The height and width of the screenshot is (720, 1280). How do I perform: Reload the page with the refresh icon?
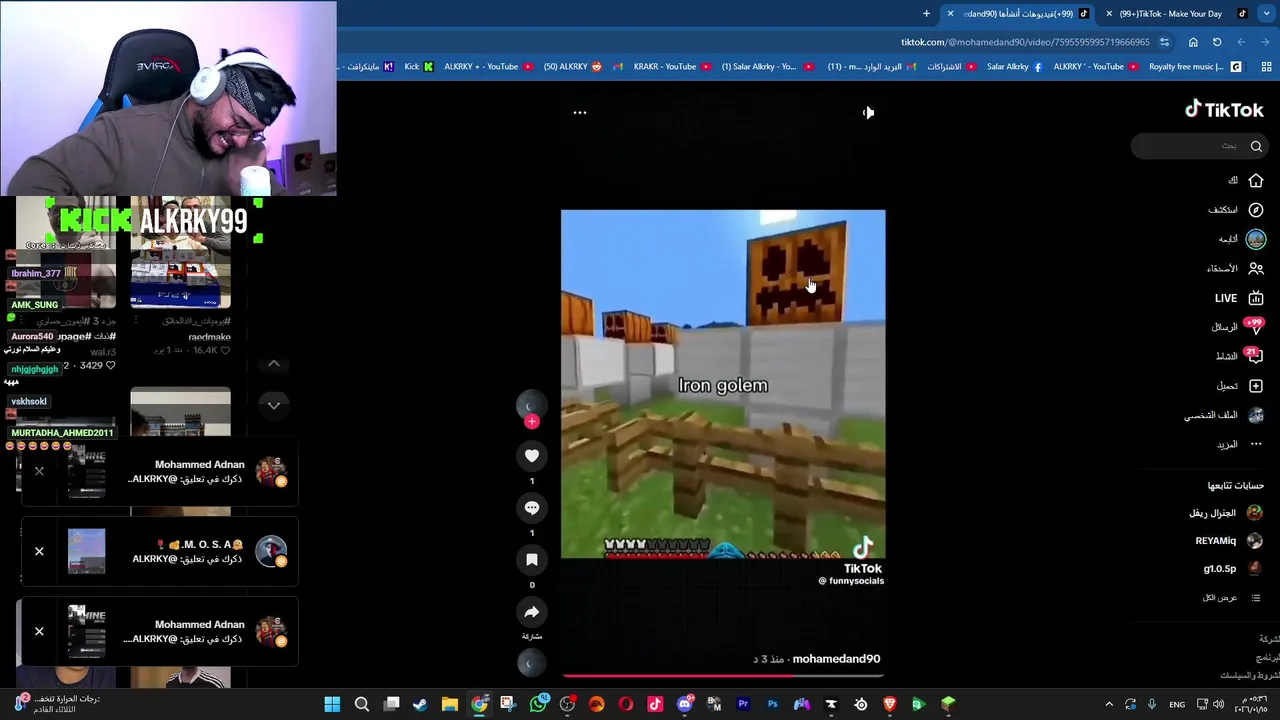click(x=1217, y=42)
